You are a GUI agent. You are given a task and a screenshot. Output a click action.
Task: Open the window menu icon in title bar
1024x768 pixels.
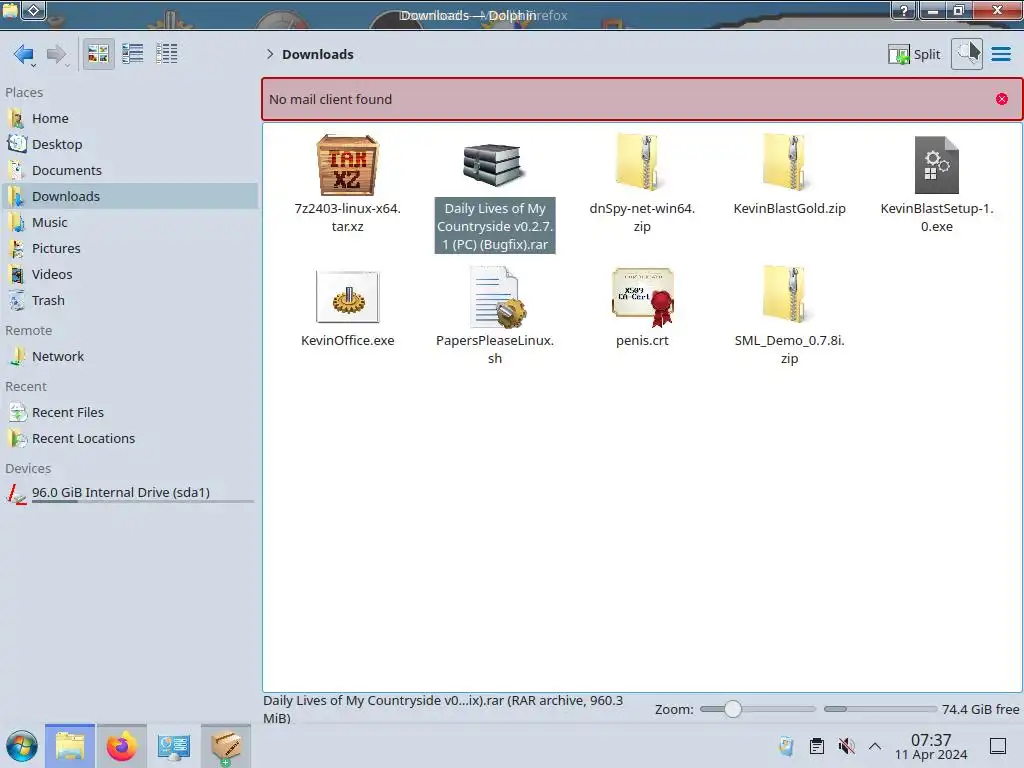[10, 10]
